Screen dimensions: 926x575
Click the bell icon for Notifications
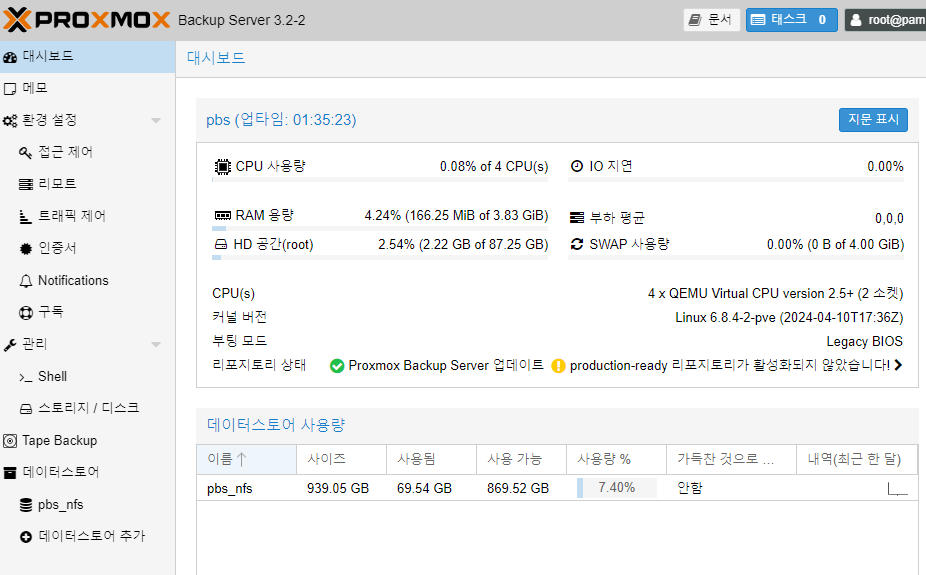pos(25,281)
